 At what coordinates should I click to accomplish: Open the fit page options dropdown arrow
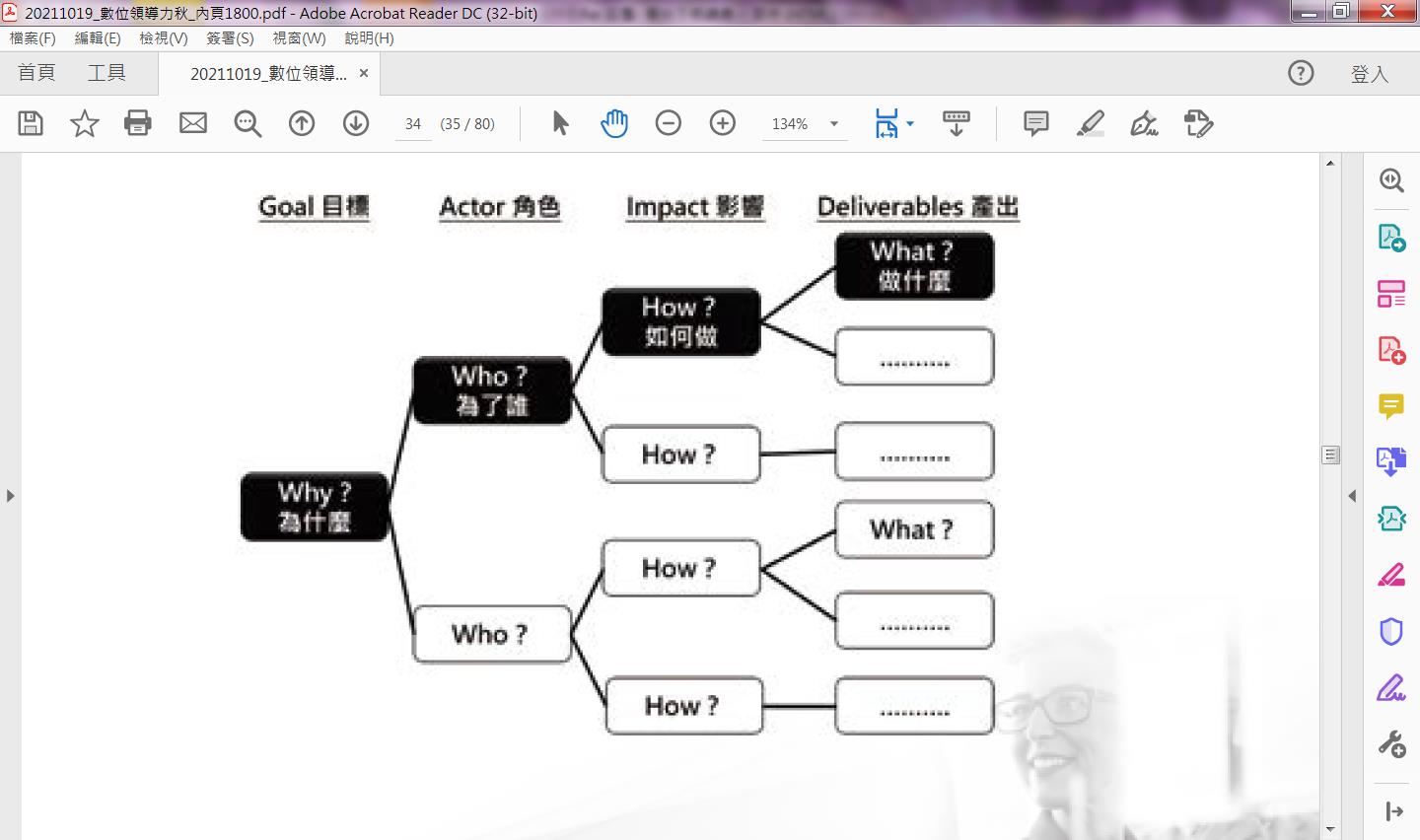[910, 123]
